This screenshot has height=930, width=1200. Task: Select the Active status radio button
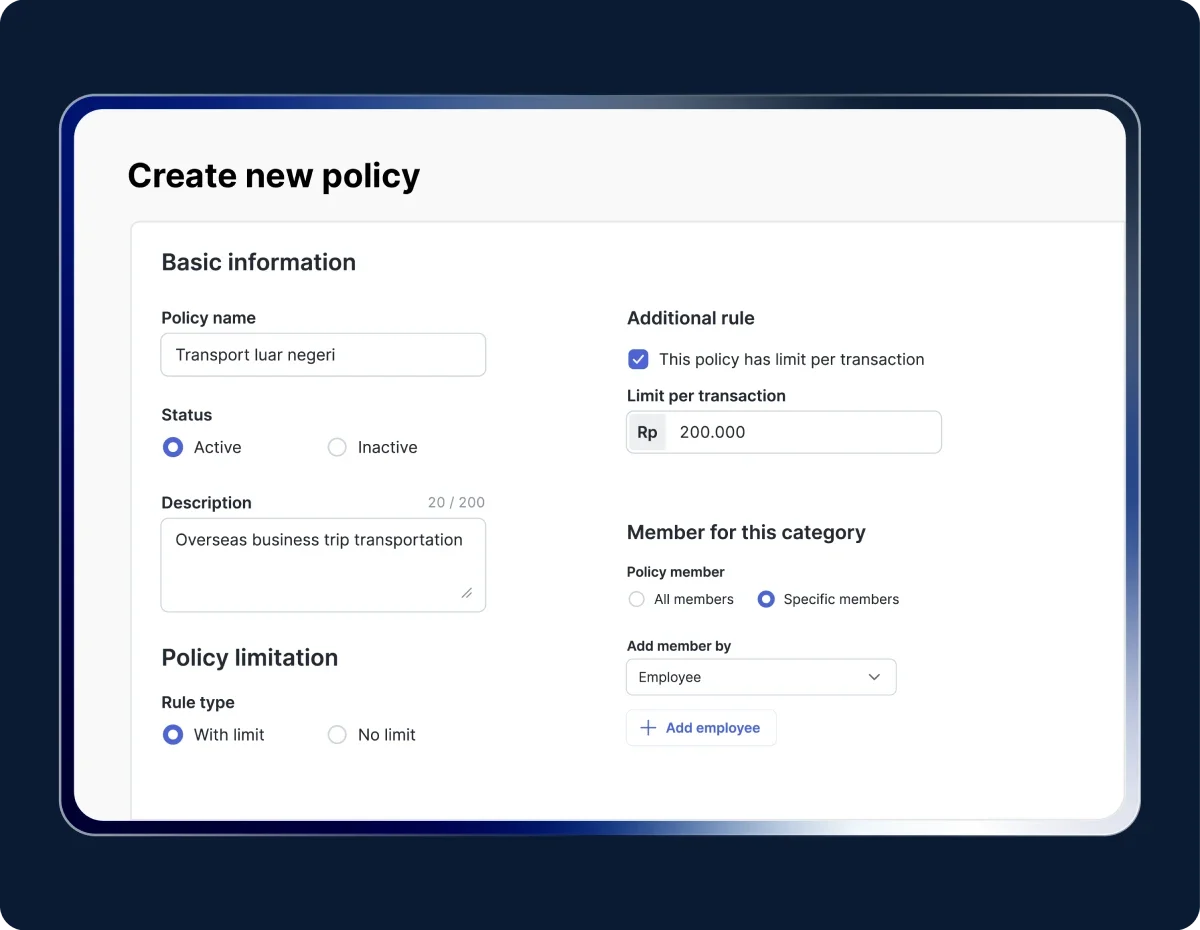173,447
